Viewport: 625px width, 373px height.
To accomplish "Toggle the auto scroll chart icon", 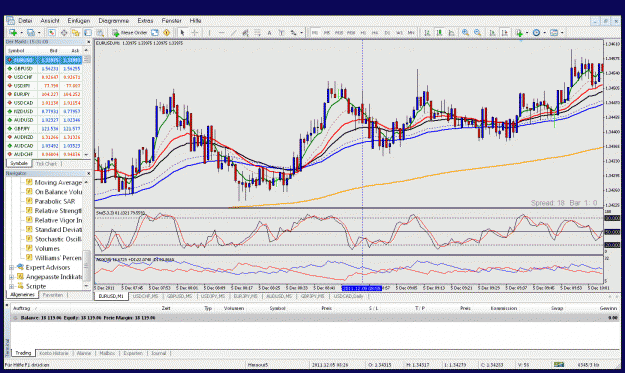I will click(492, 33).
